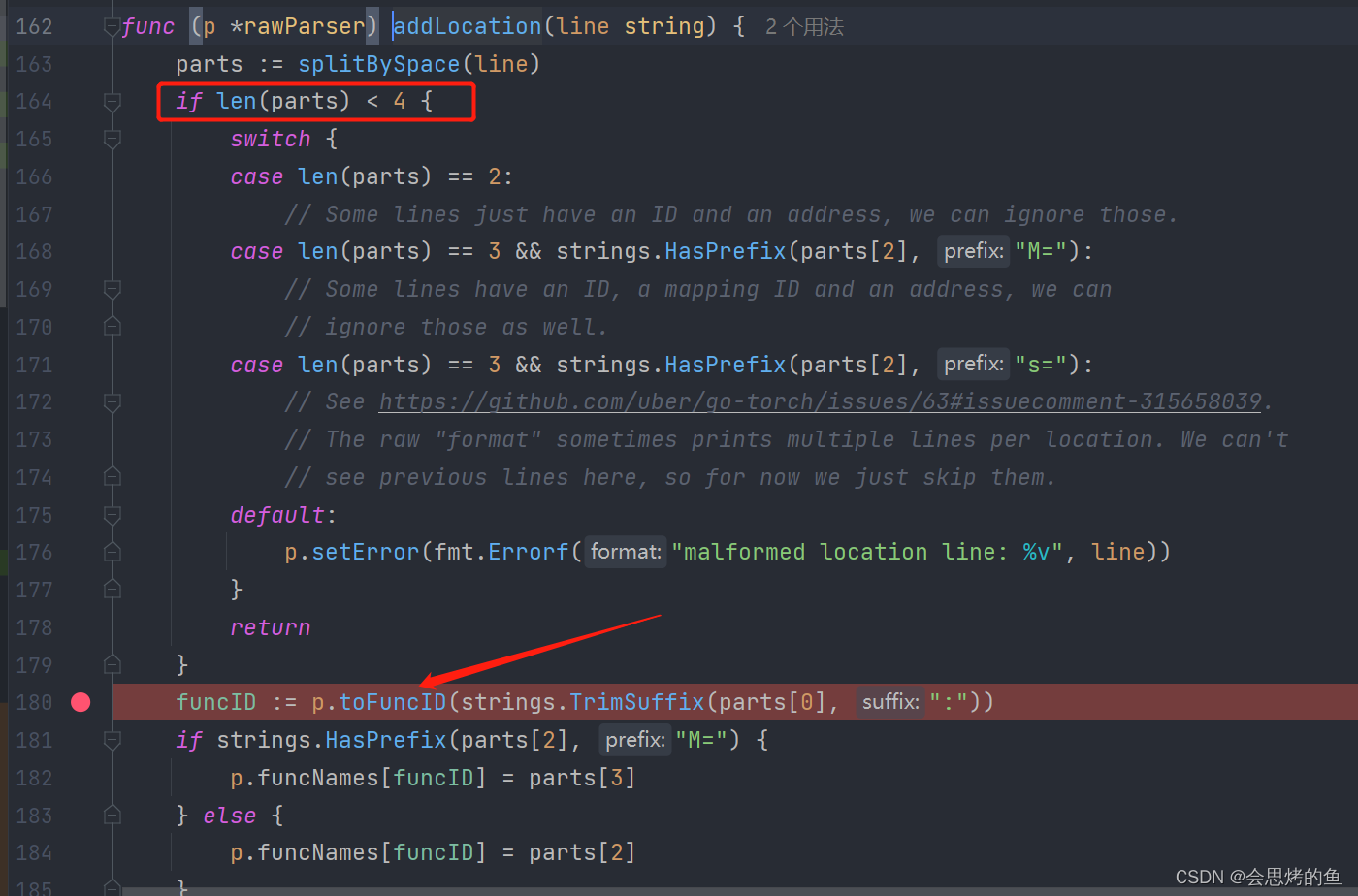Click the func keyword on line 162
The width and height of the screenshot is (1358, 896).
[148, 26]
